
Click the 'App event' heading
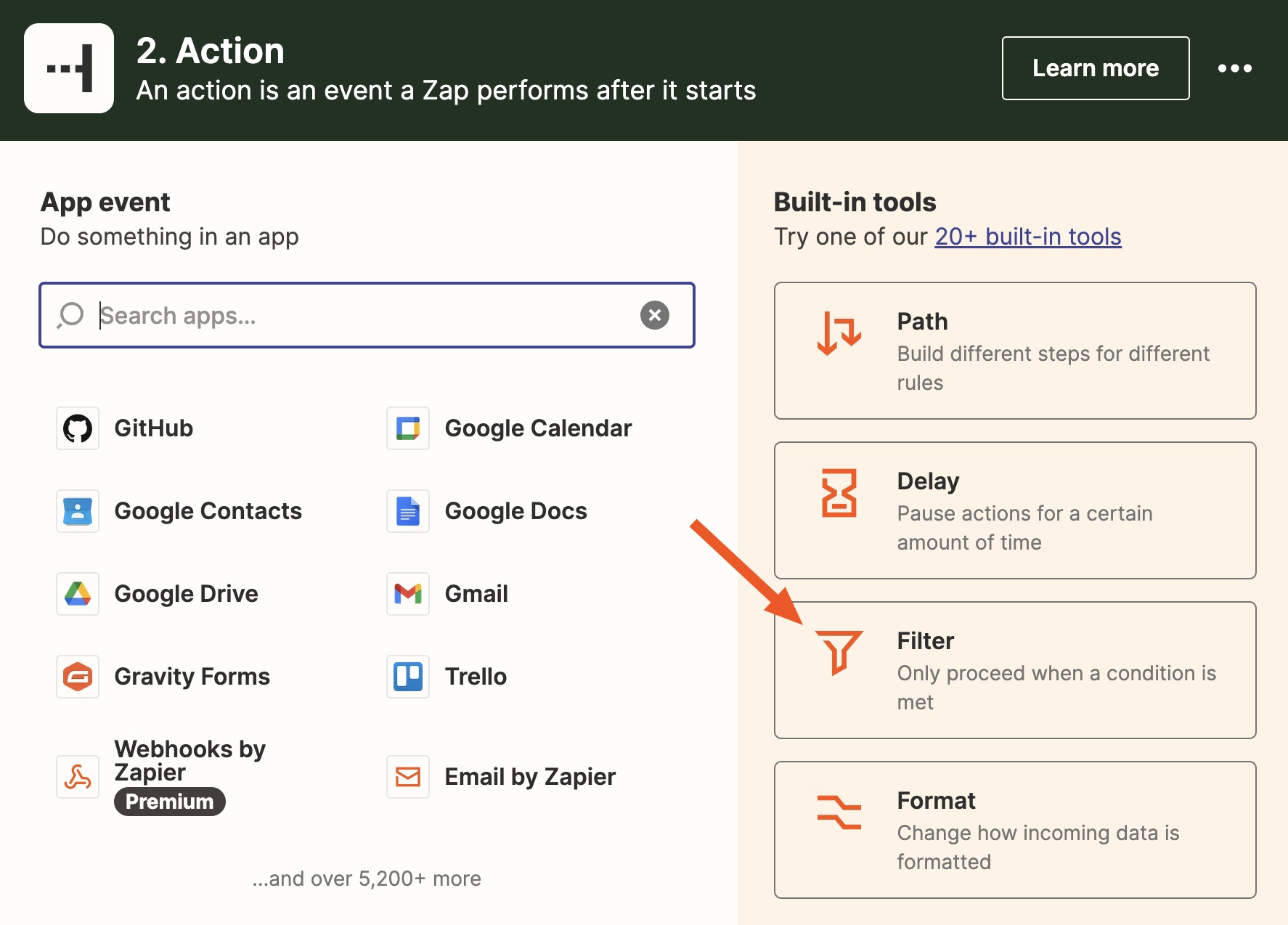click(x=105, y=202)
